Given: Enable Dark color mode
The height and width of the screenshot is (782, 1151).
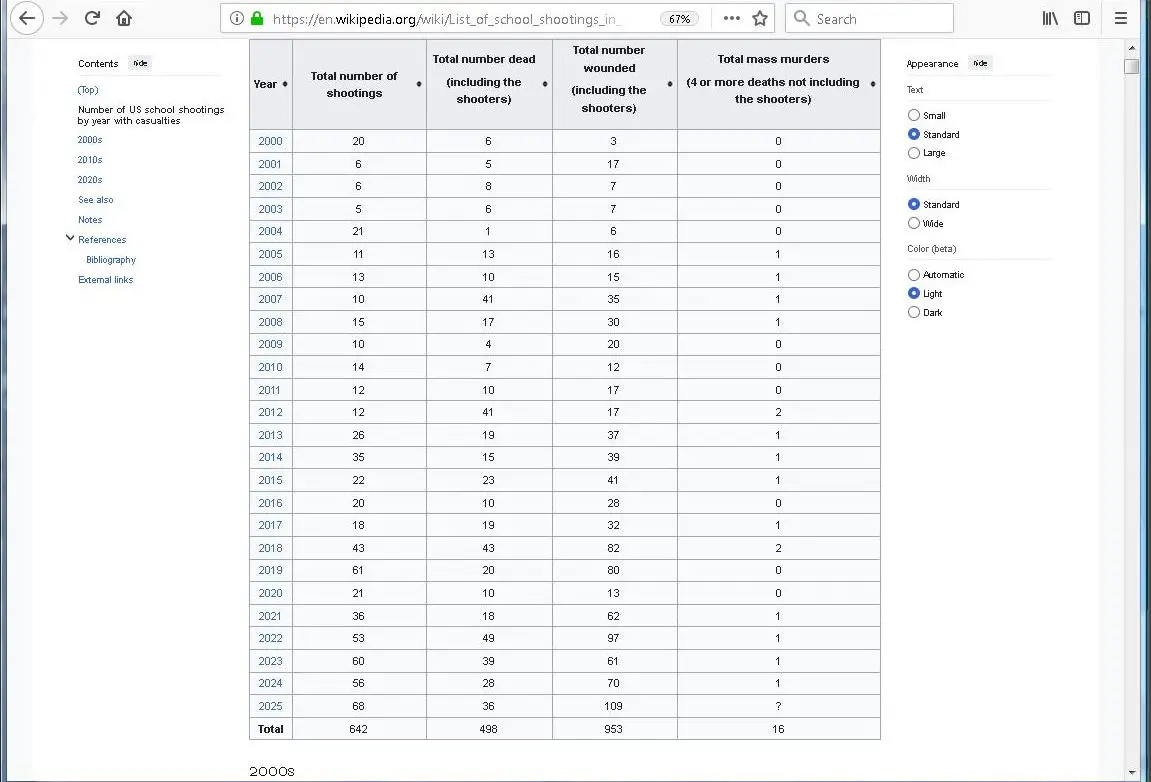Looking at the screenshot, I should click(x=914, y=313).
